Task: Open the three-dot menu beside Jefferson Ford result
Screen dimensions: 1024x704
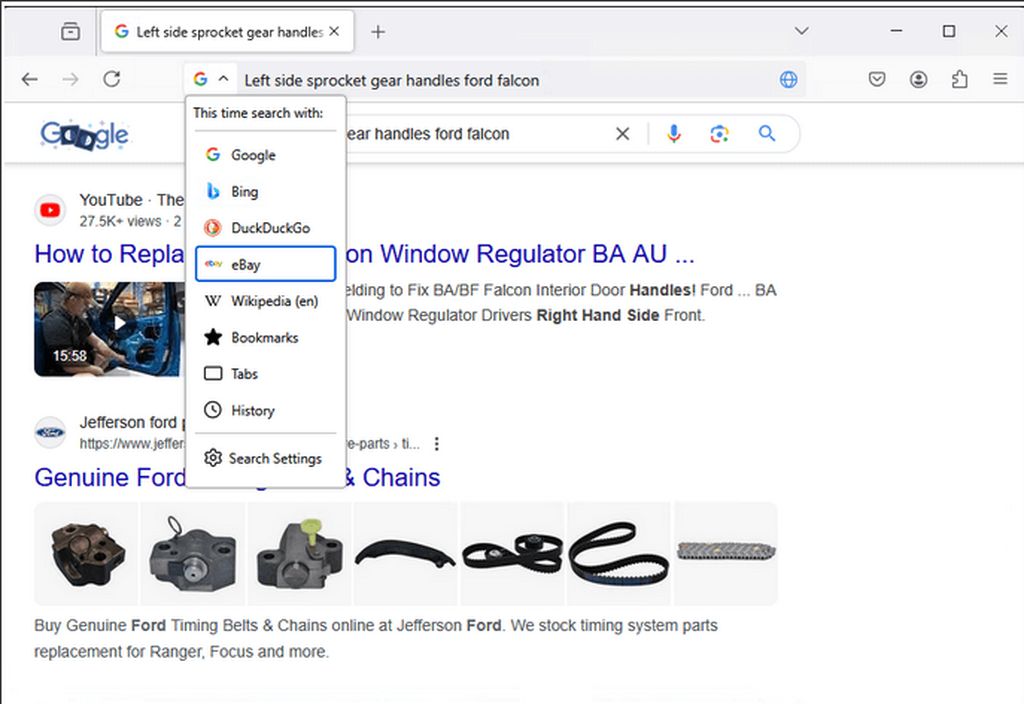Action: (x=436, y=444)
